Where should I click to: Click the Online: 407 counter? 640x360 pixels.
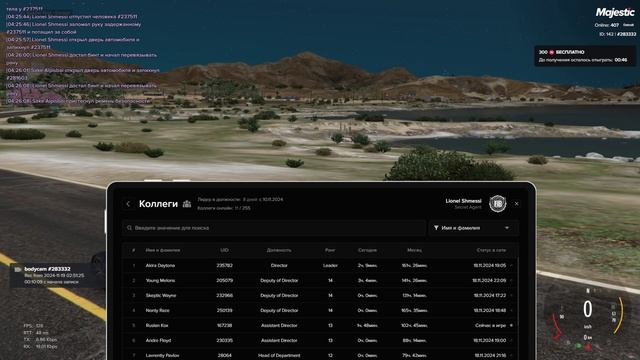607,25
